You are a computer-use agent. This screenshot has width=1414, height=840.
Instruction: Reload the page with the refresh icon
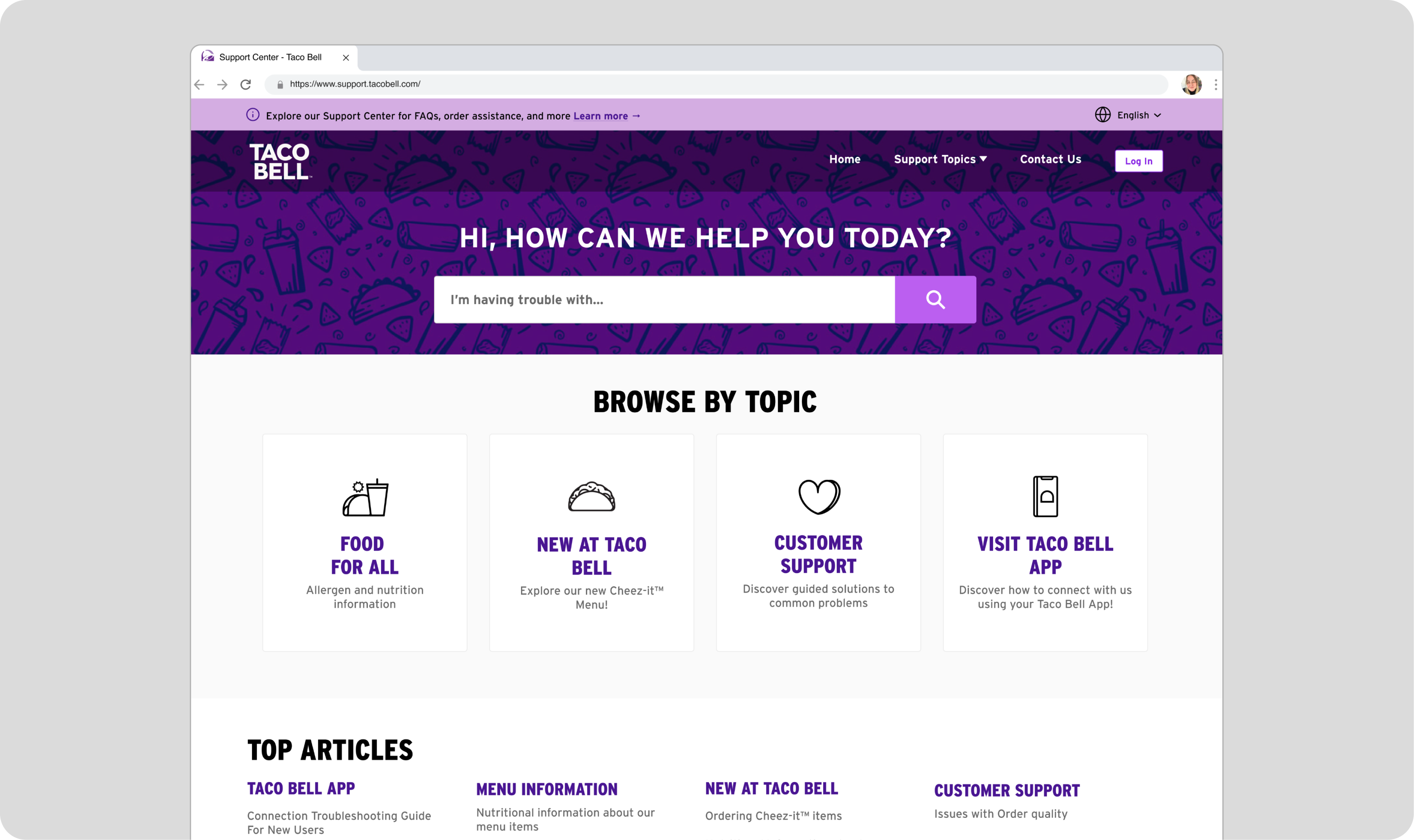coord(245,84)
